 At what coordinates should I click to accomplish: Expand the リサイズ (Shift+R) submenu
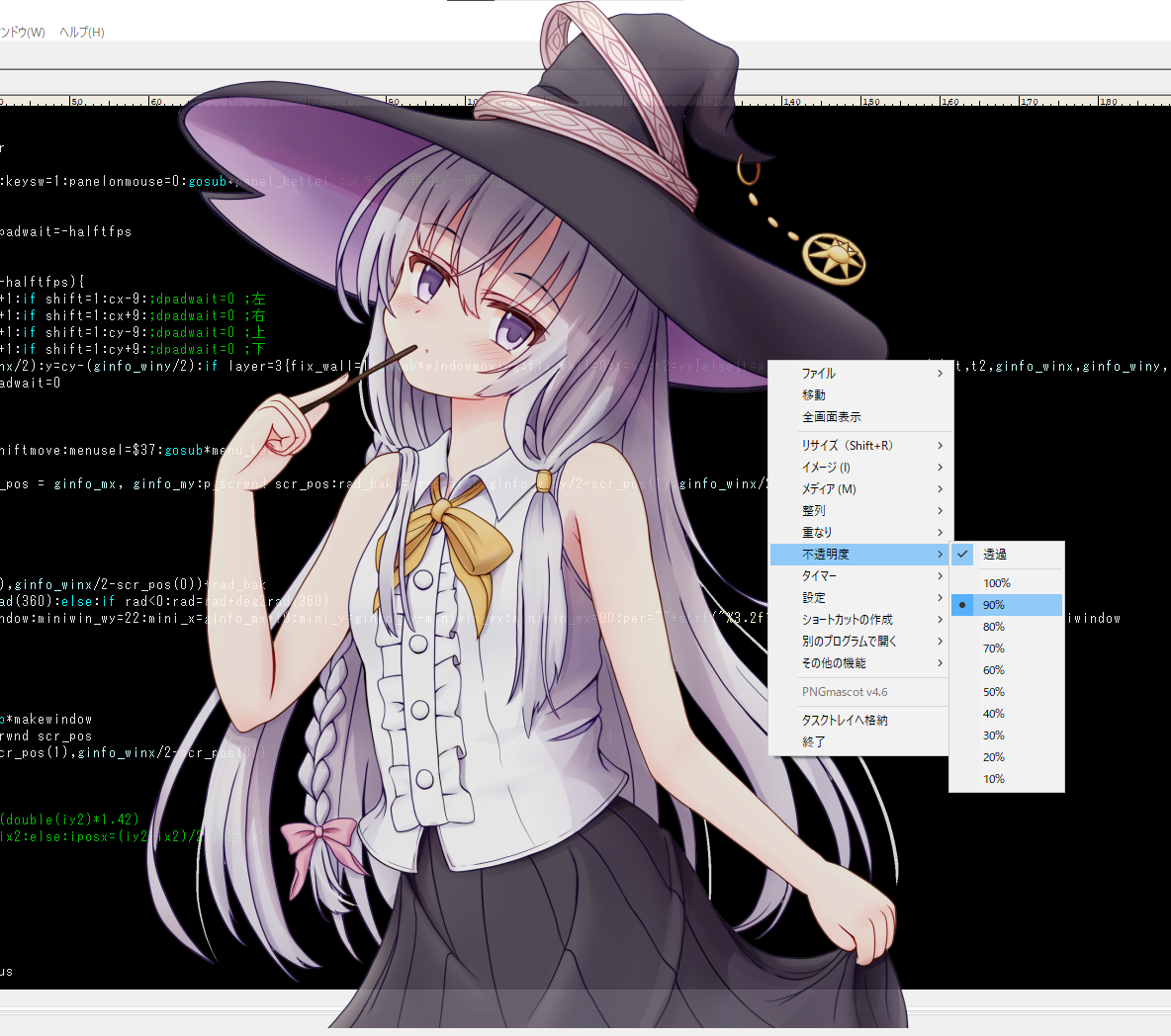[x=860, y=445]
